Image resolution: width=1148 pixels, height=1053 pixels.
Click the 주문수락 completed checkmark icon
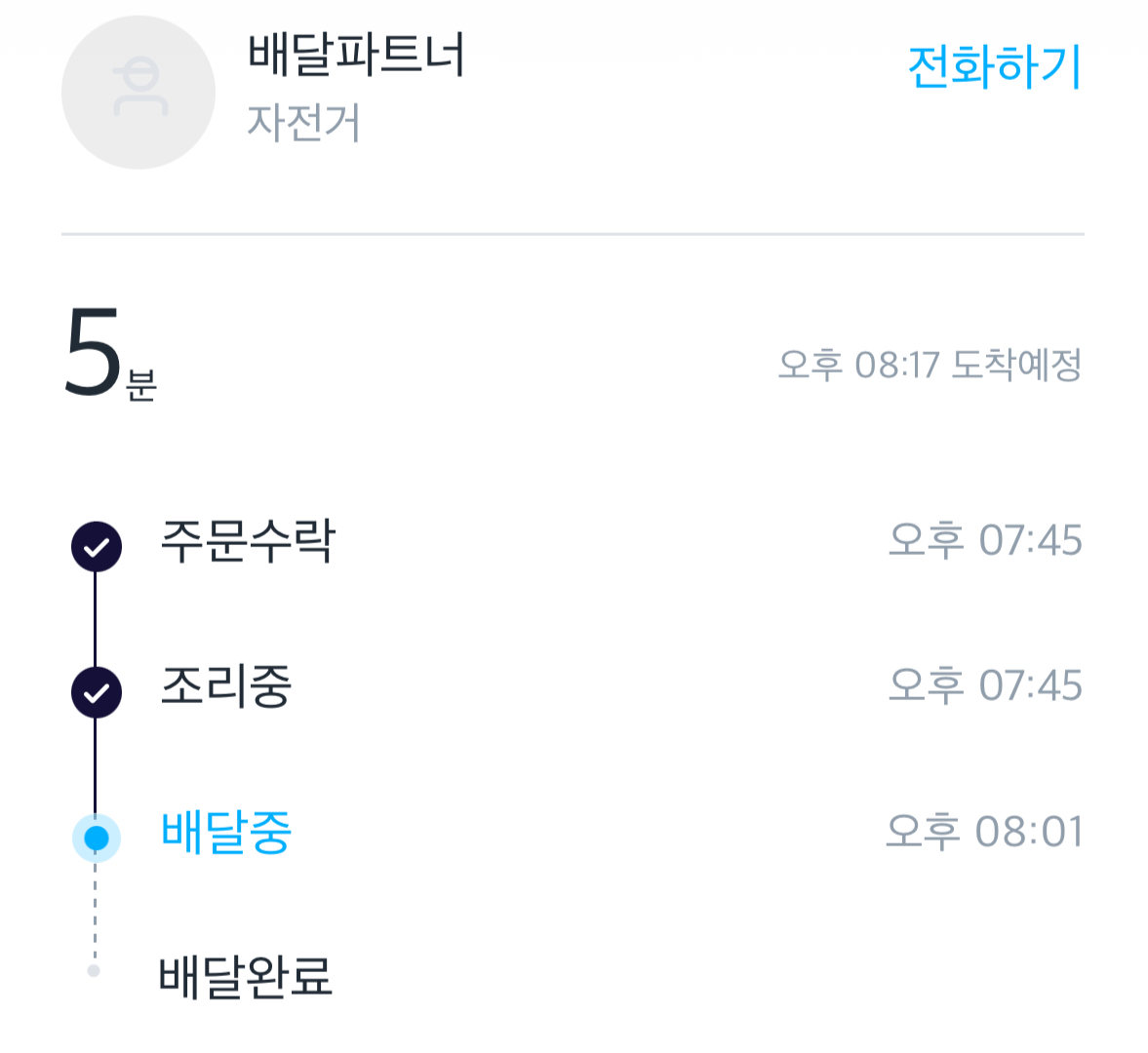pos(97,546)
